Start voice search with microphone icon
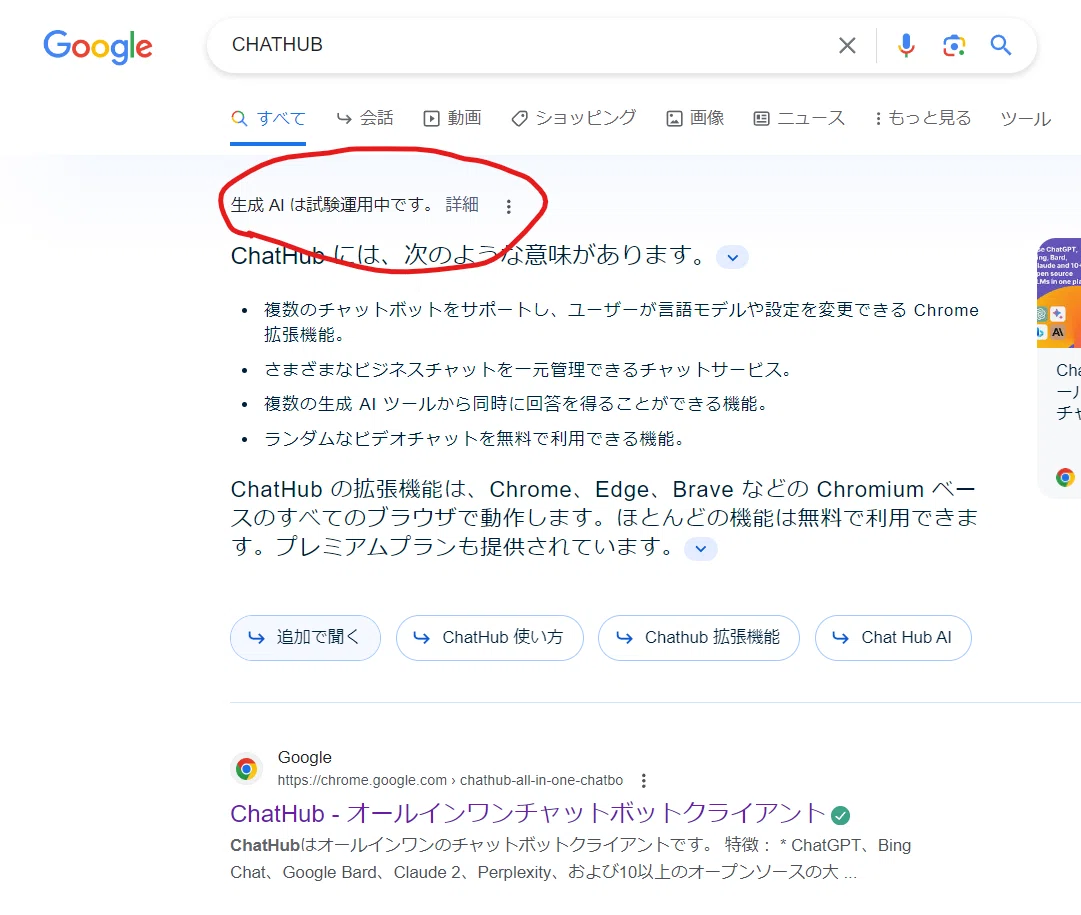This screenshot has height=915, width=1081. click(x=906, y=46)
